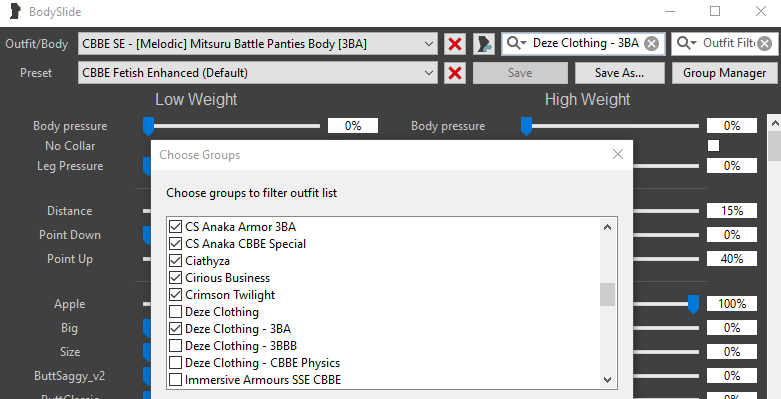The image size is (781, 399).
Task: Click 'Choose groups to filter outfit list' text
Action: point(252,193)
